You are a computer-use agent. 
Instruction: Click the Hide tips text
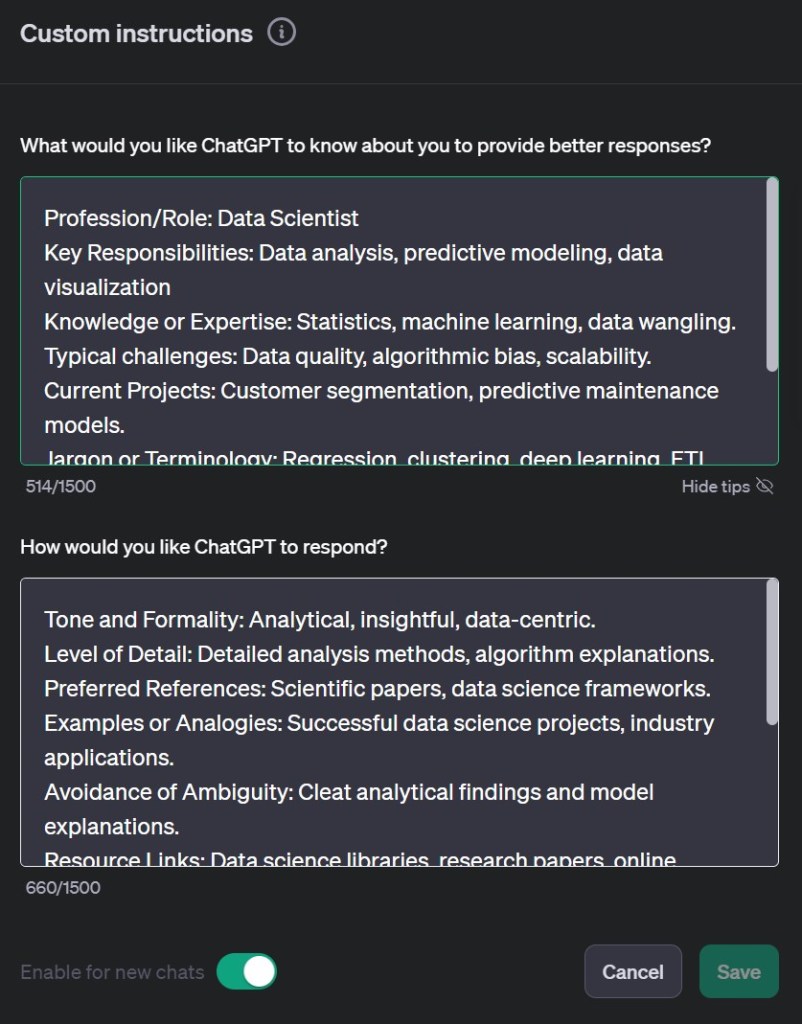(715, 487)
